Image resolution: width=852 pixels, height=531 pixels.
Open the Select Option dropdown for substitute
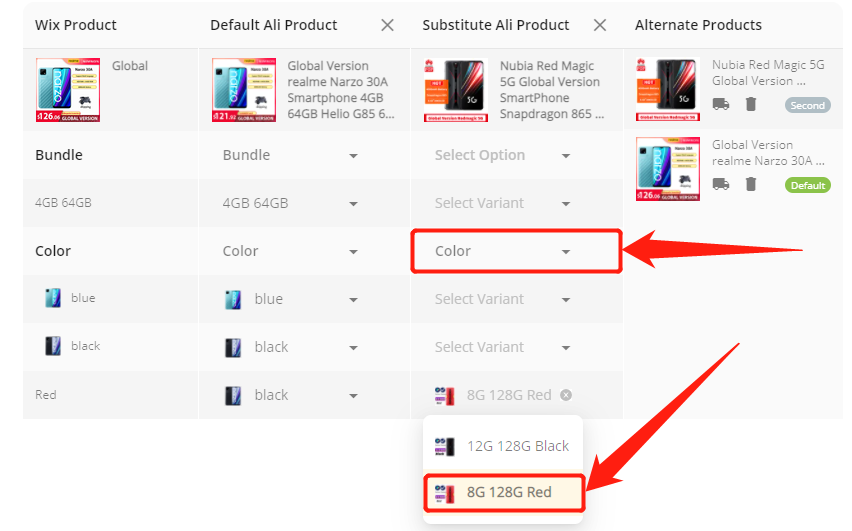(503, 155)
